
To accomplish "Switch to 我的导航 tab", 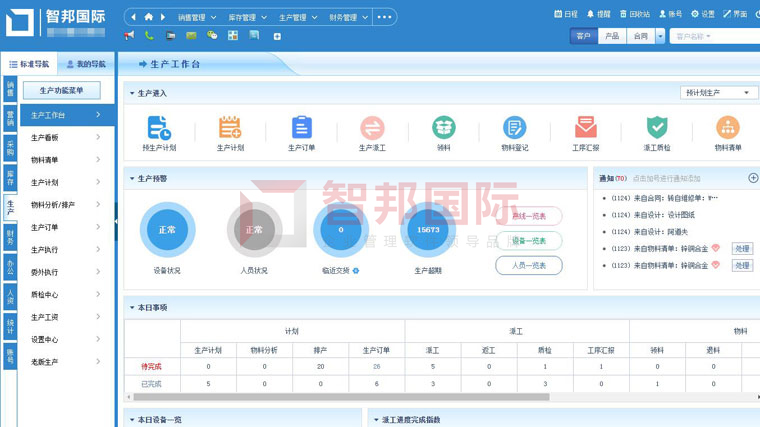I will click(x=86, y=64).
